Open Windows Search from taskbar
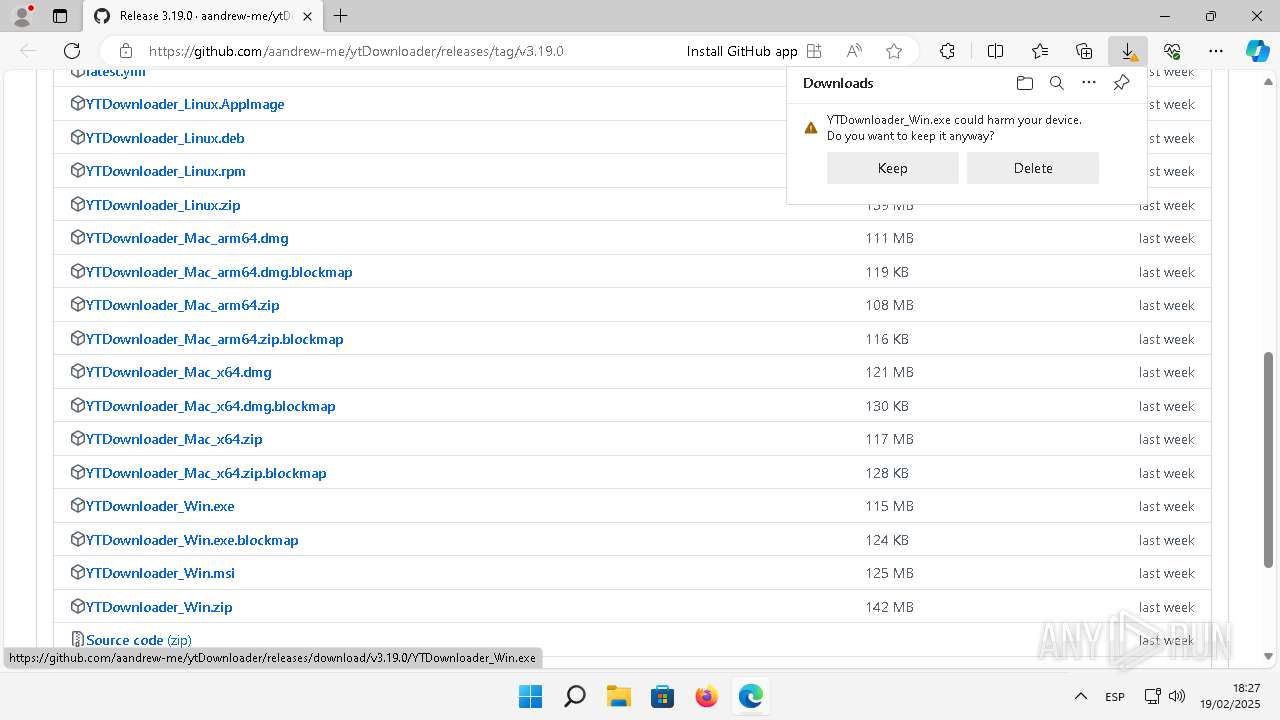1280x720 pixels. [574, 696]
